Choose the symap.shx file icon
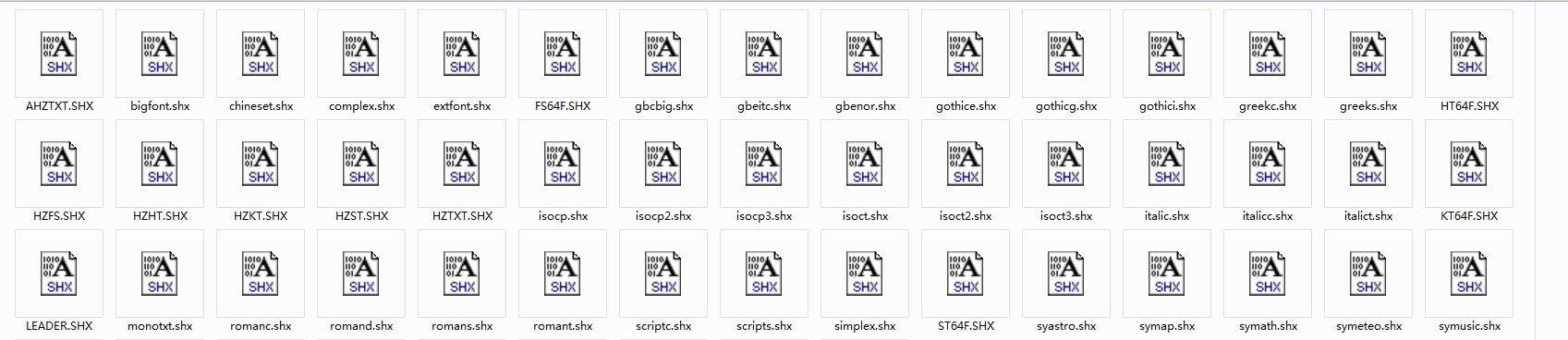The height and width of the screenshot is (340, 1568). tap(1167, 273)
